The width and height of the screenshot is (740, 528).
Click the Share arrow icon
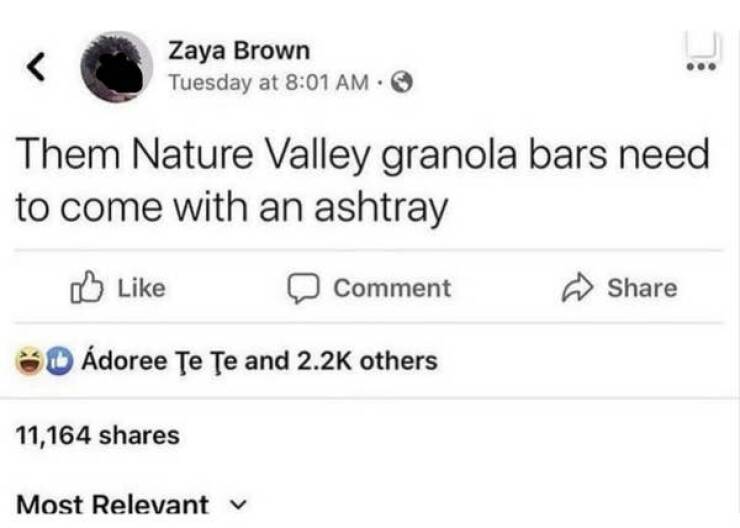coord(576,288)
